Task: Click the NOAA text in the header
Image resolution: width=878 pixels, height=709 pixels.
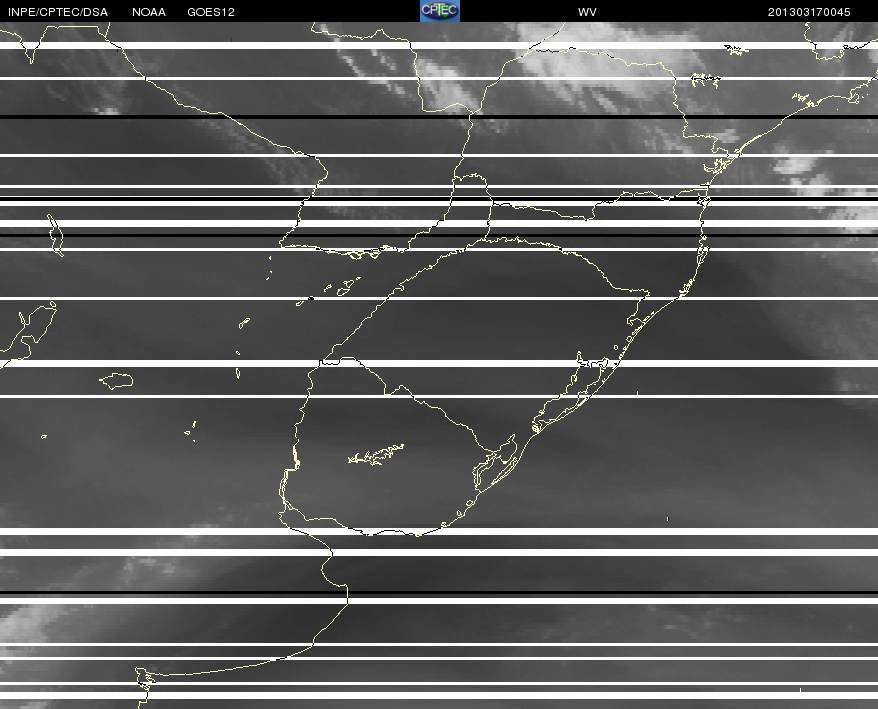Action: [149, 12]
